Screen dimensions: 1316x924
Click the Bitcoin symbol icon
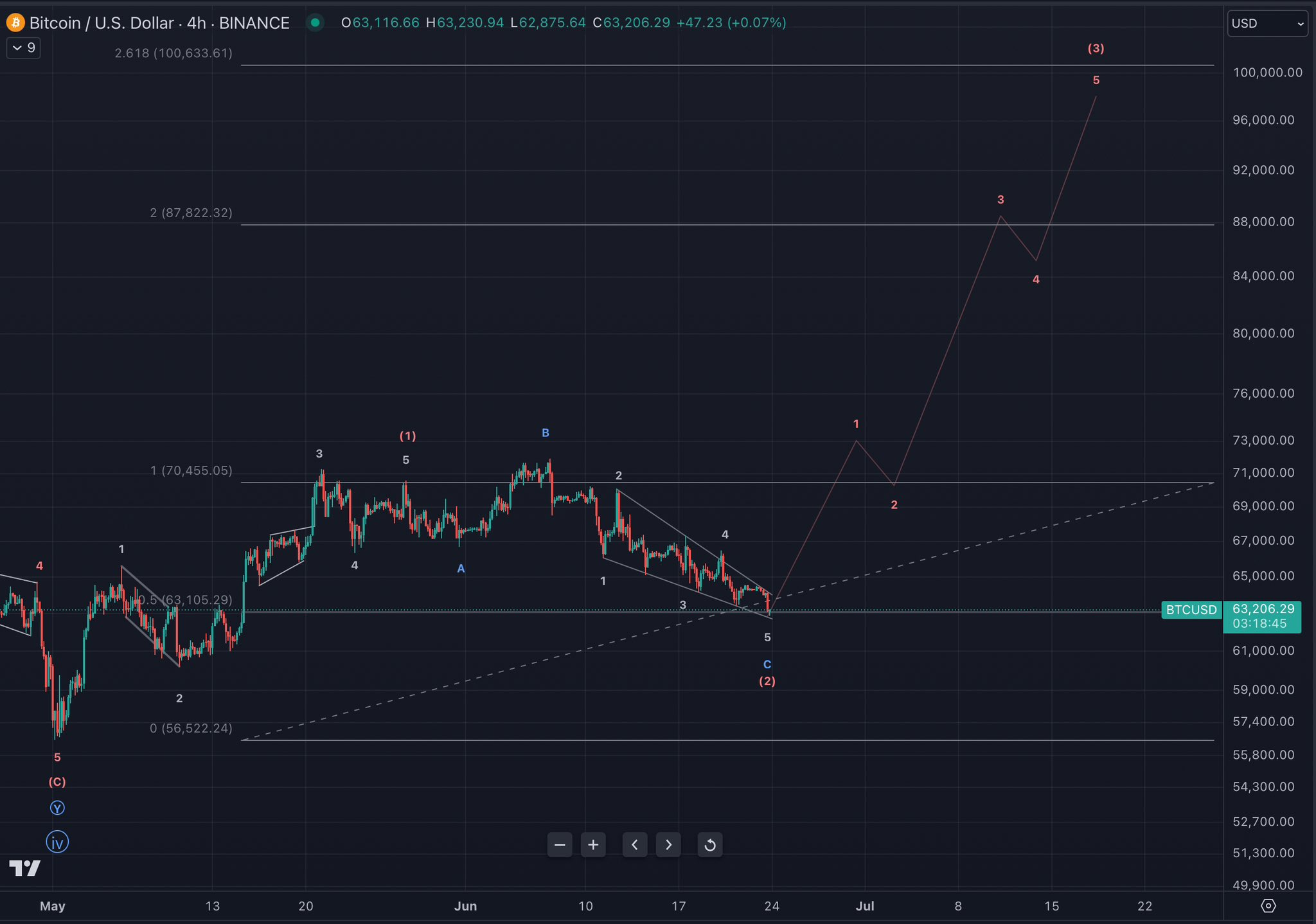click(x=15, y=23)
